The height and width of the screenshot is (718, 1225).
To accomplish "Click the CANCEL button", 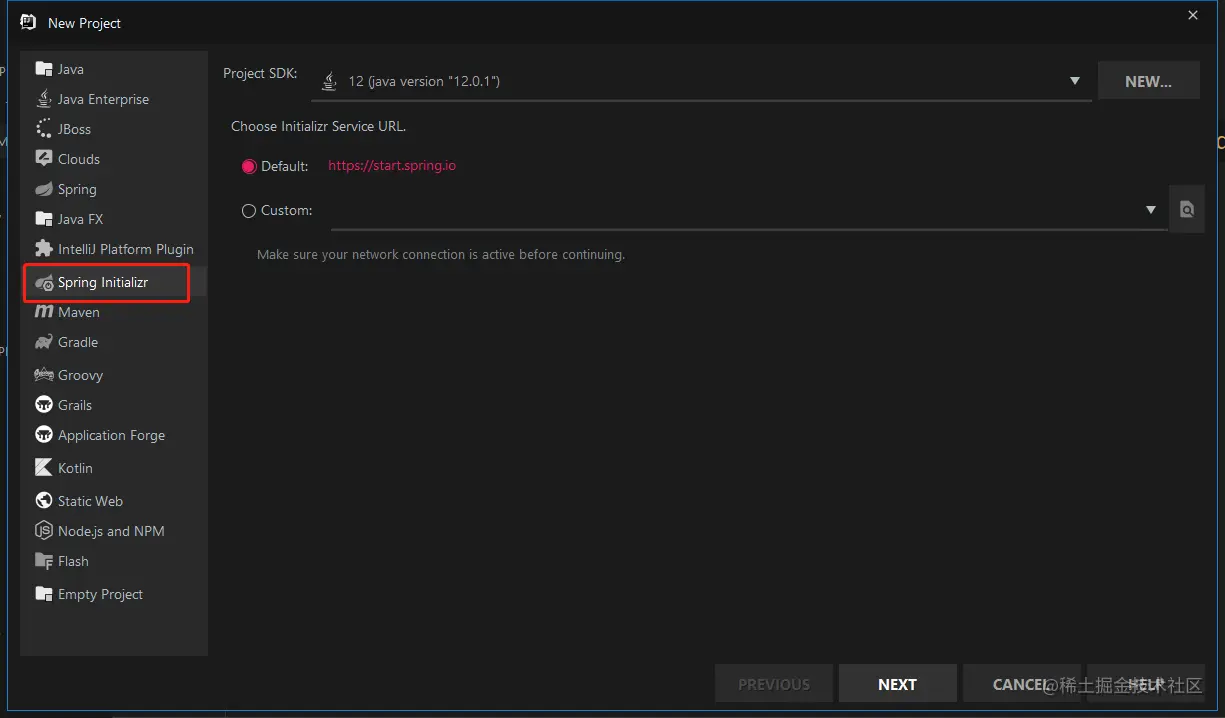I will [1021, 684].
